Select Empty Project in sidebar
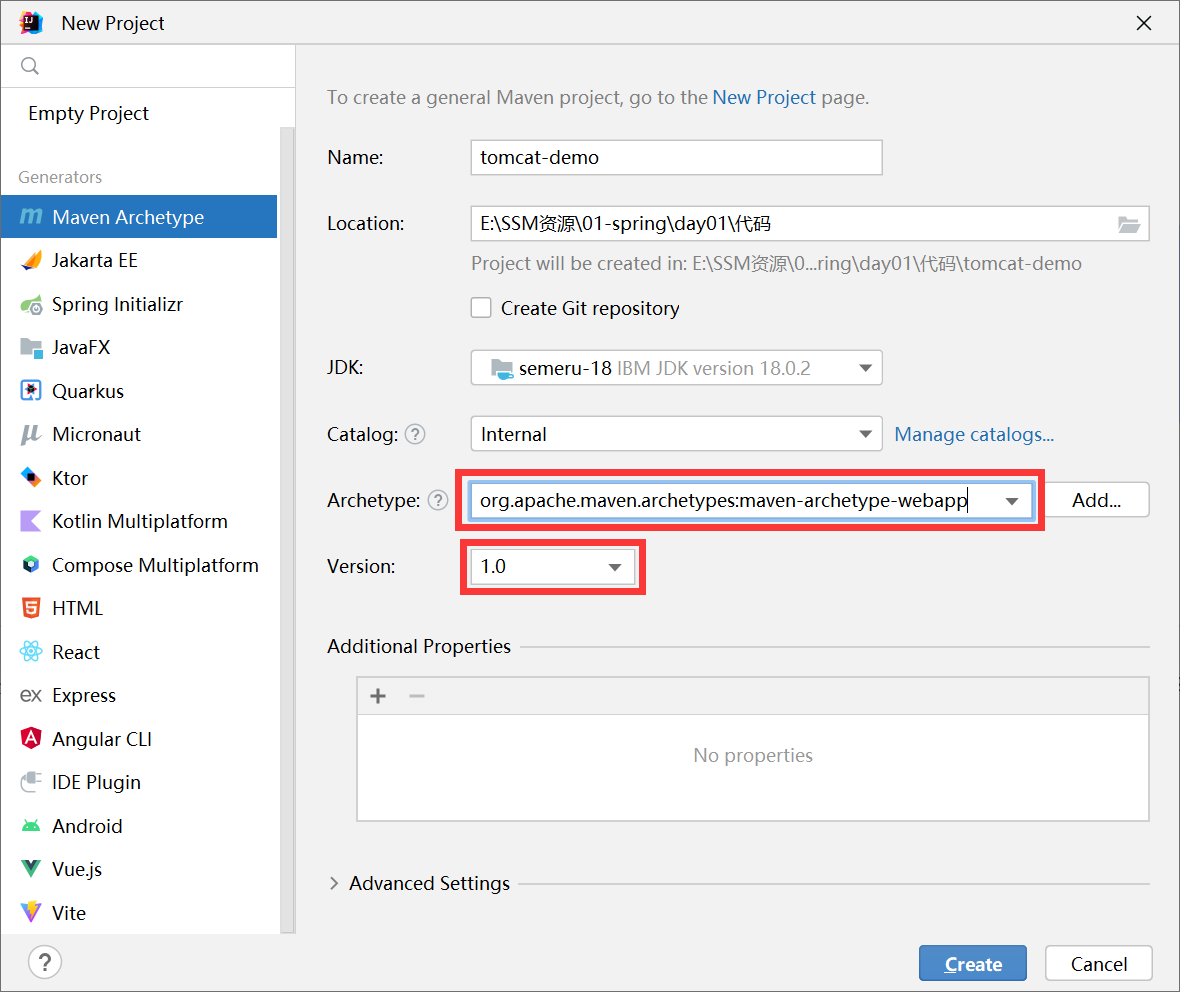Screen dimensions: 1180x992 [x=88, y=114]
